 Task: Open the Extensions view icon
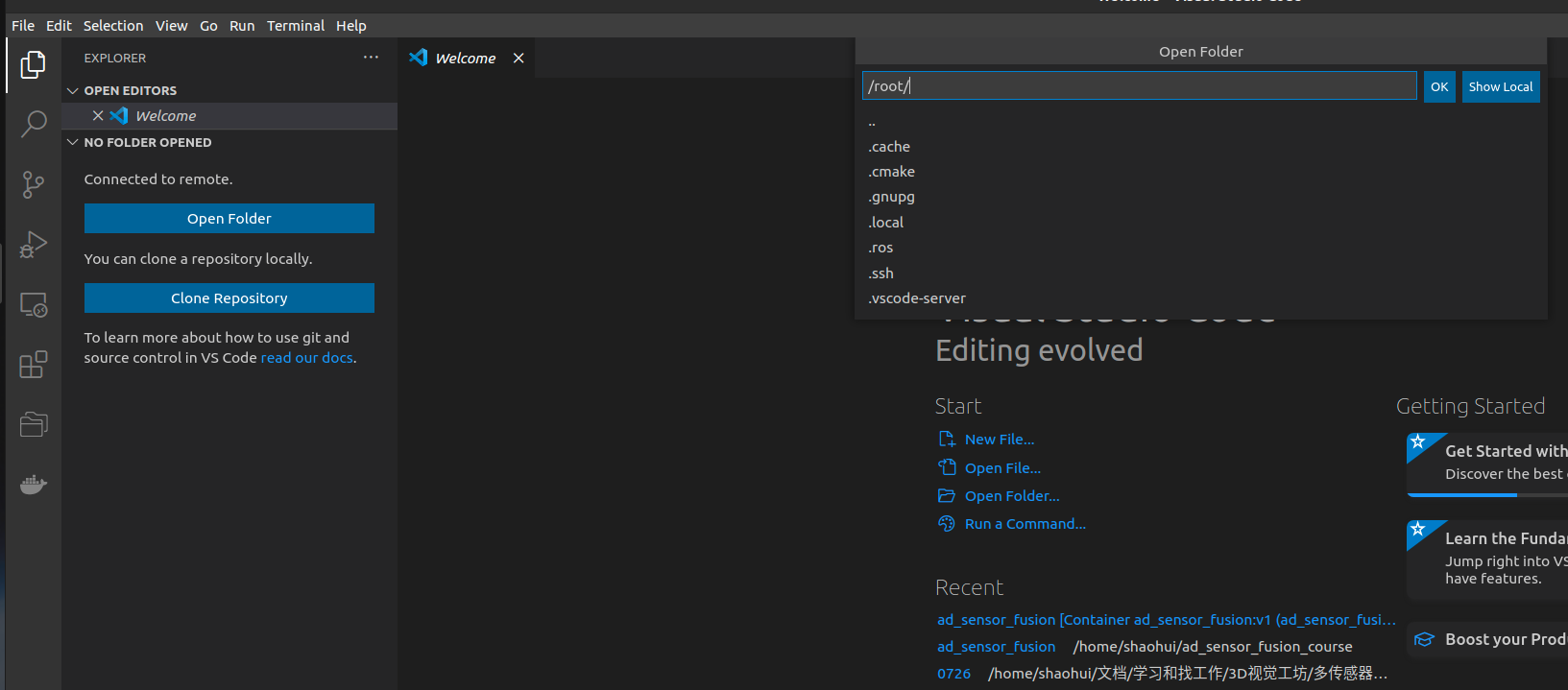coord(34,365)
